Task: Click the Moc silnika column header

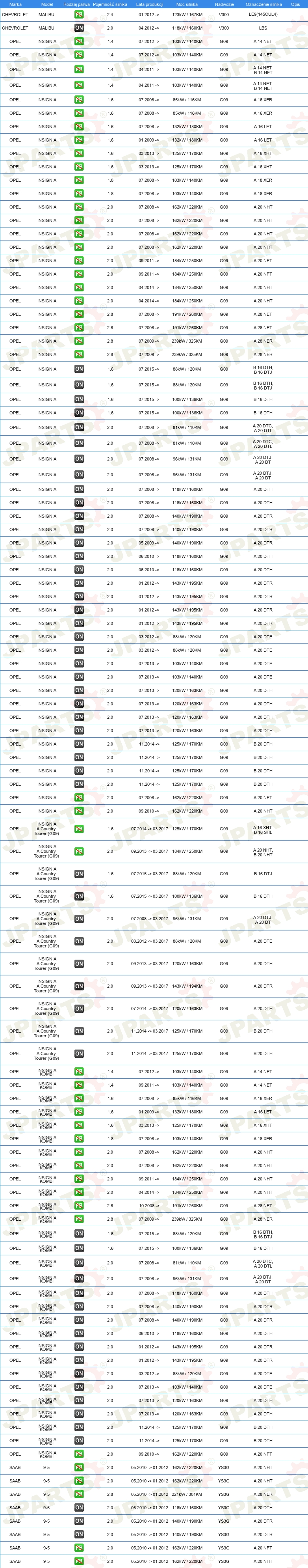Action: 187,4
